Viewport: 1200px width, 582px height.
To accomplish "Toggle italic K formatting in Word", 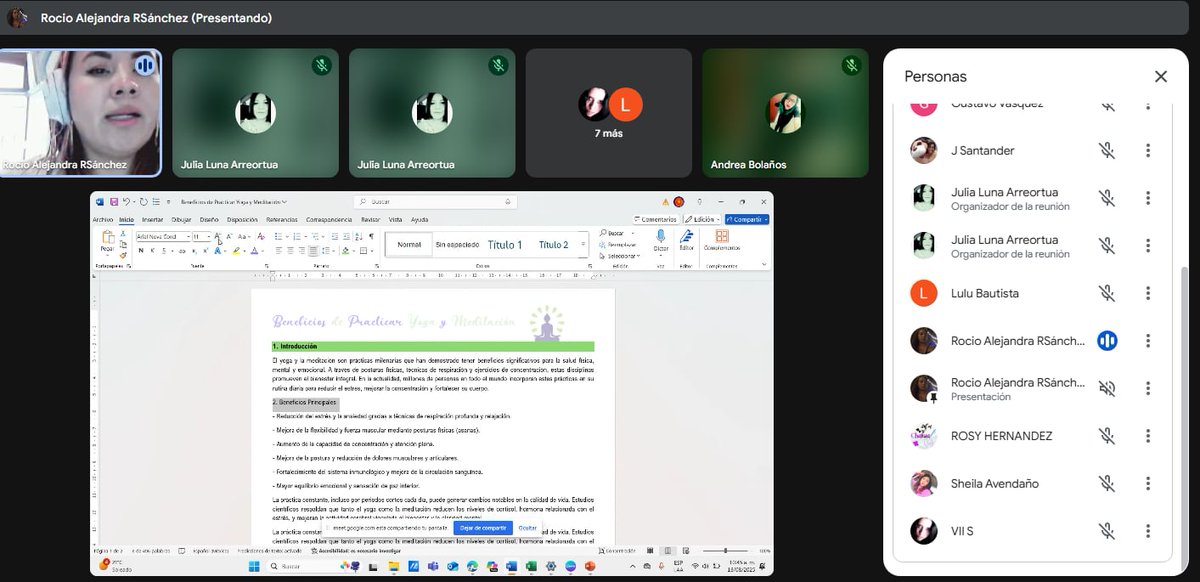I will 153,250.
